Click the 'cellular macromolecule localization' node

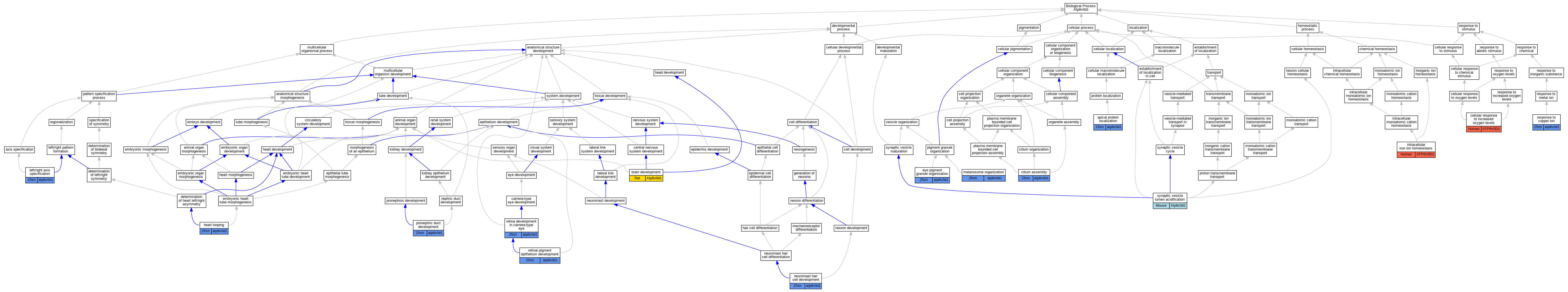pos(1106,73)
